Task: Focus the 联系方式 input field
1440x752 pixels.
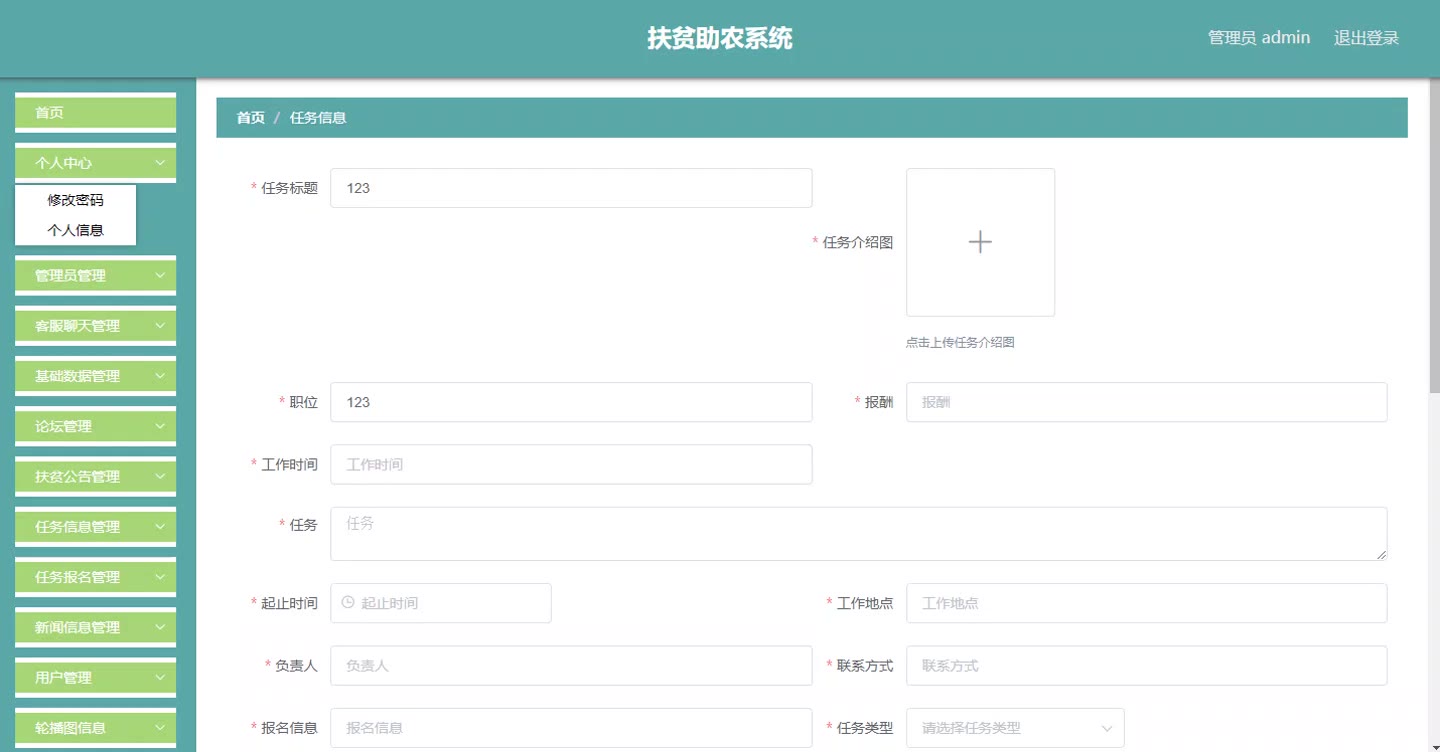Action: click(1147, 665)
